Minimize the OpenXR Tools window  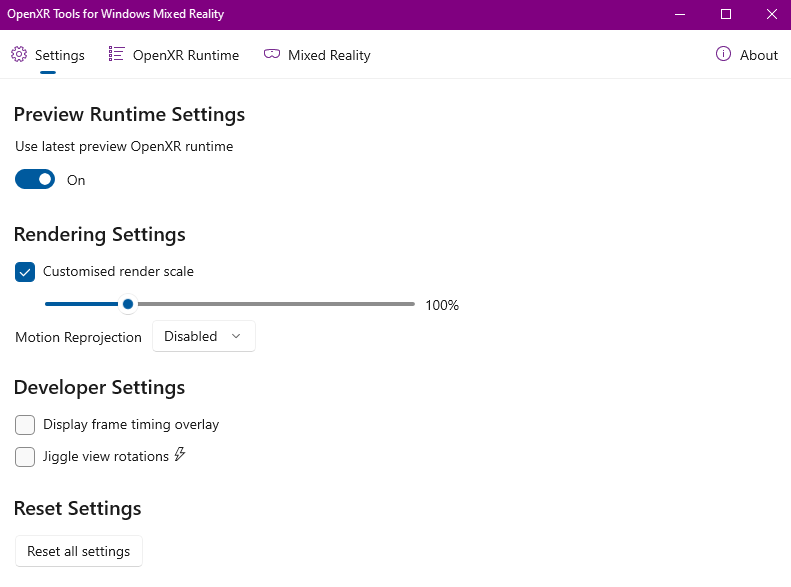680,14
